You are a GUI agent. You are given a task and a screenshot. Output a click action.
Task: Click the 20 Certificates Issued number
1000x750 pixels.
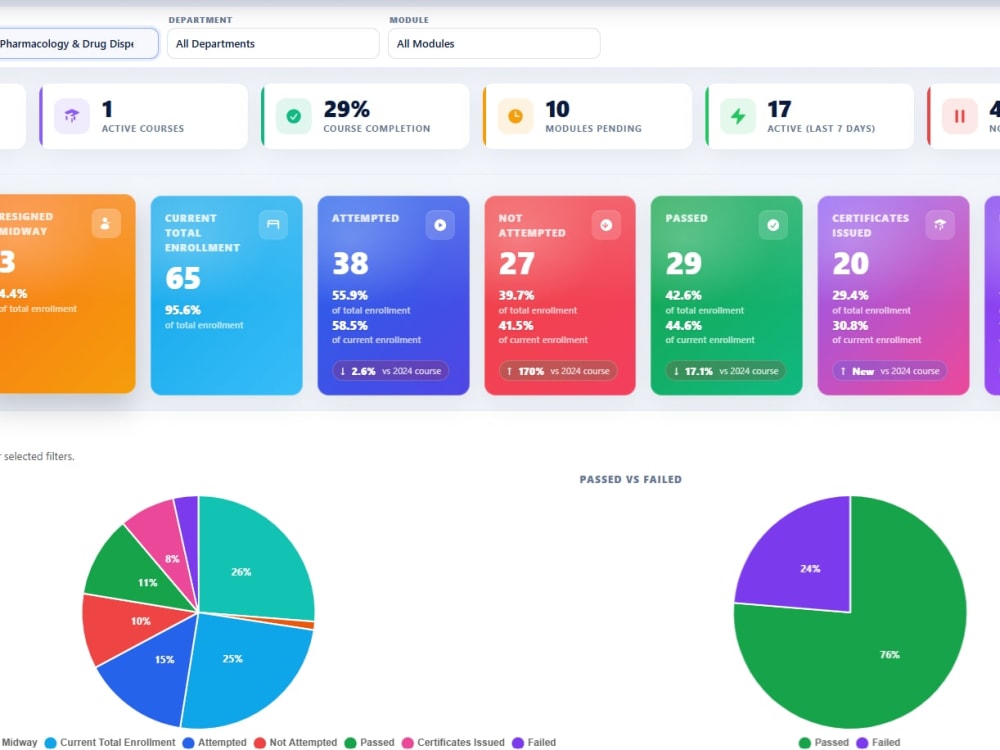coord(851,263)
